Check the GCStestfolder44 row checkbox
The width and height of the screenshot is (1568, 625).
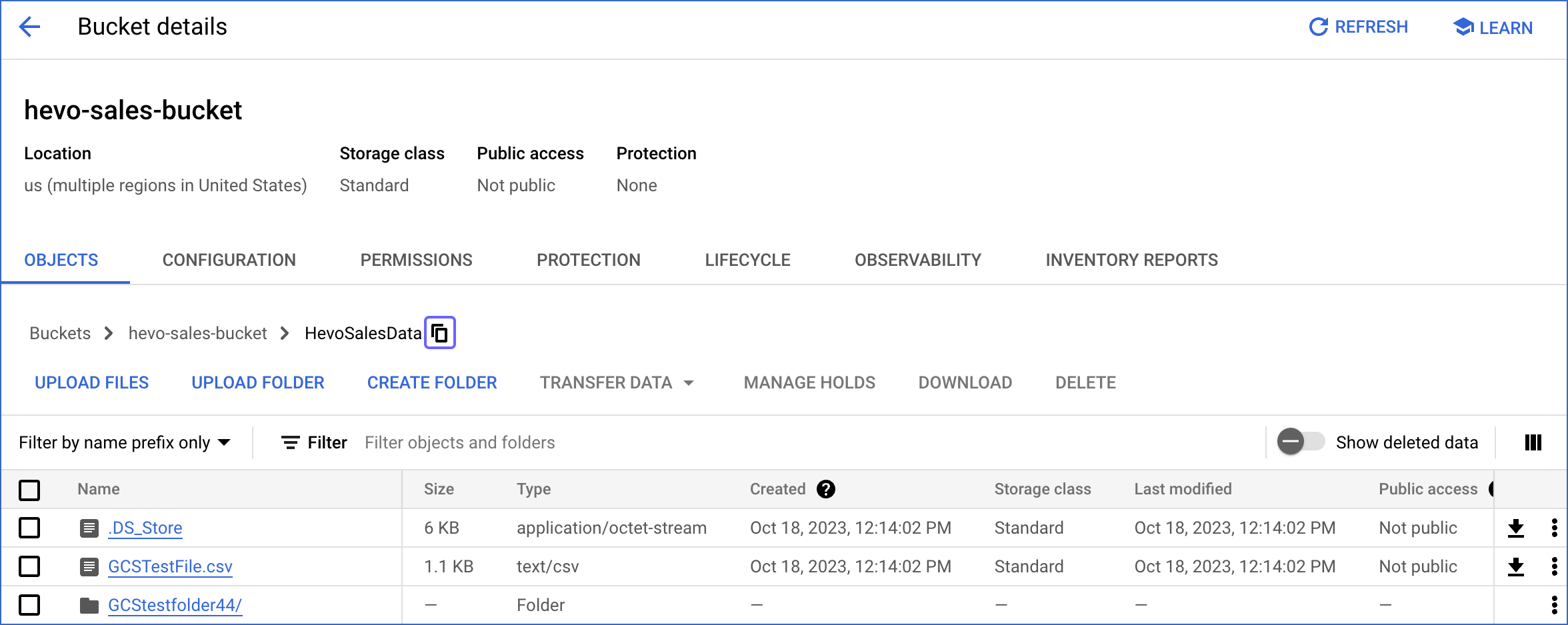29,605
